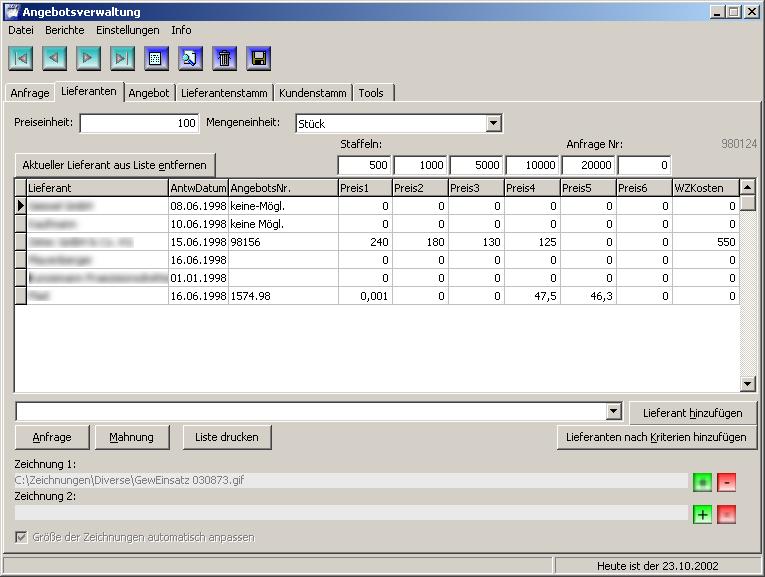
Task: Click the 'Liste drucken' button
Action: [227, 437]
